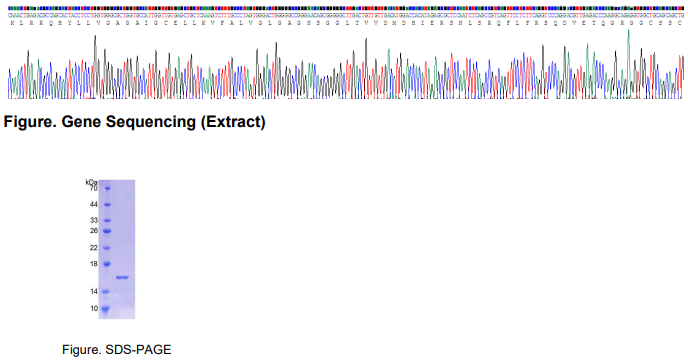This screenshot has height=363, width=688.
Task: Click the amino acid translation row
Action: click(346, 23)
